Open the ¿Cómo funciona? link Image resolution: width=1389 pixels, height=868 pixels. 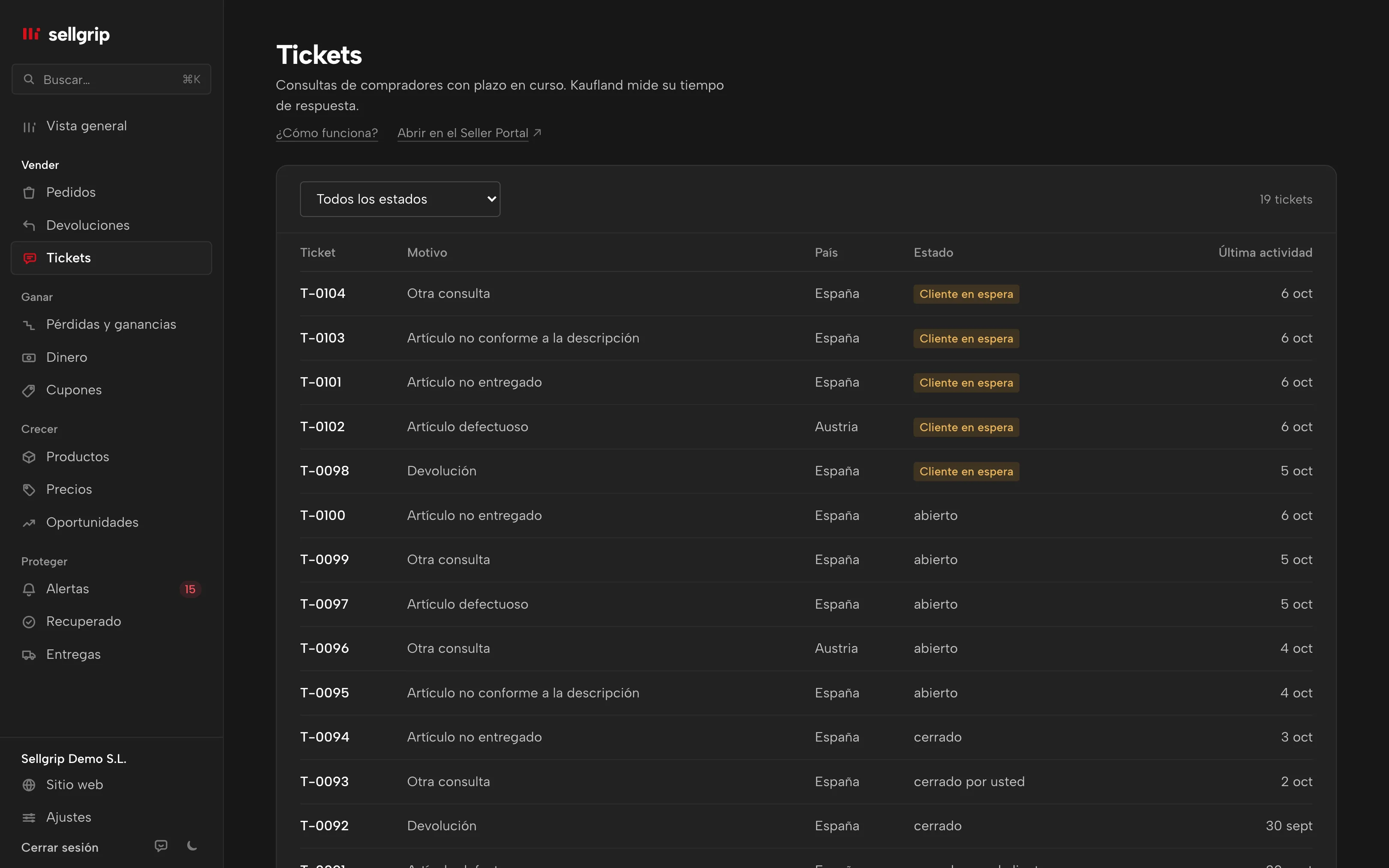coord(327,133)
